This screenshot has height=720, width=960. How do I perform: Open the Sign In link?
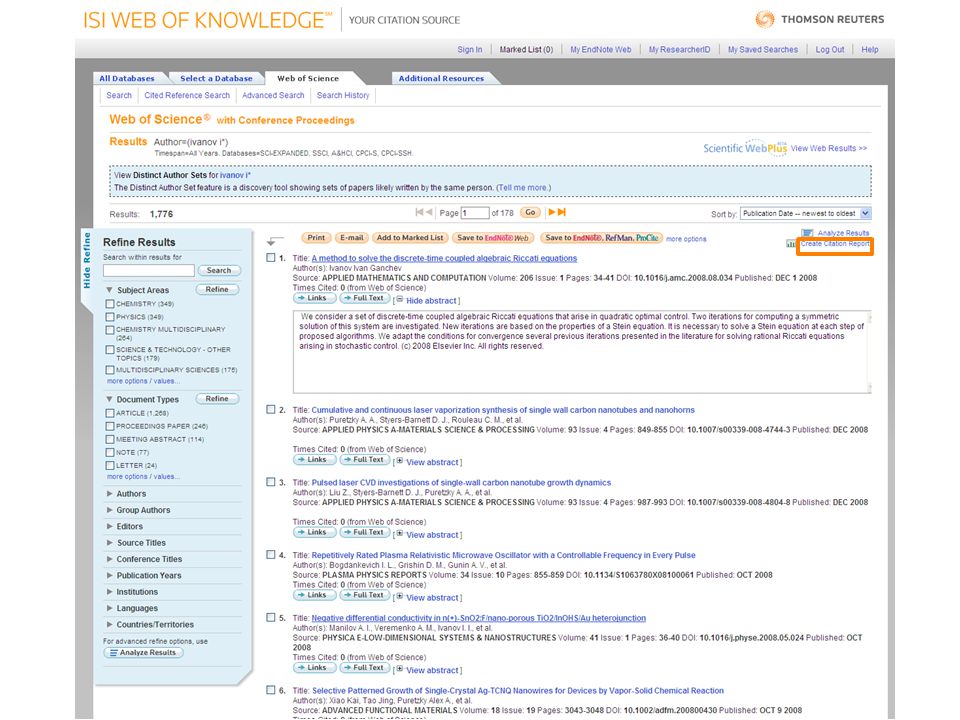(470, 50)
